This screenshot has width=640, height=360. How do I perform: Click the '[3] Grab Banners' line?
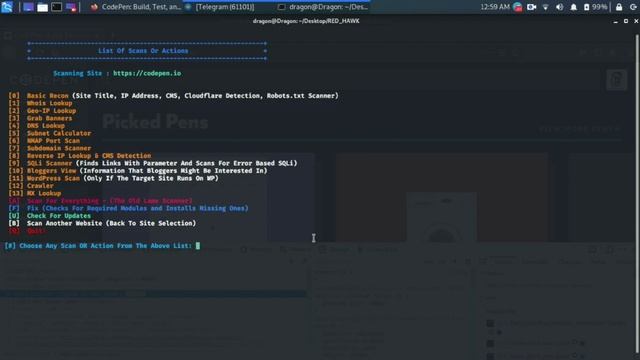coord(40,118)
